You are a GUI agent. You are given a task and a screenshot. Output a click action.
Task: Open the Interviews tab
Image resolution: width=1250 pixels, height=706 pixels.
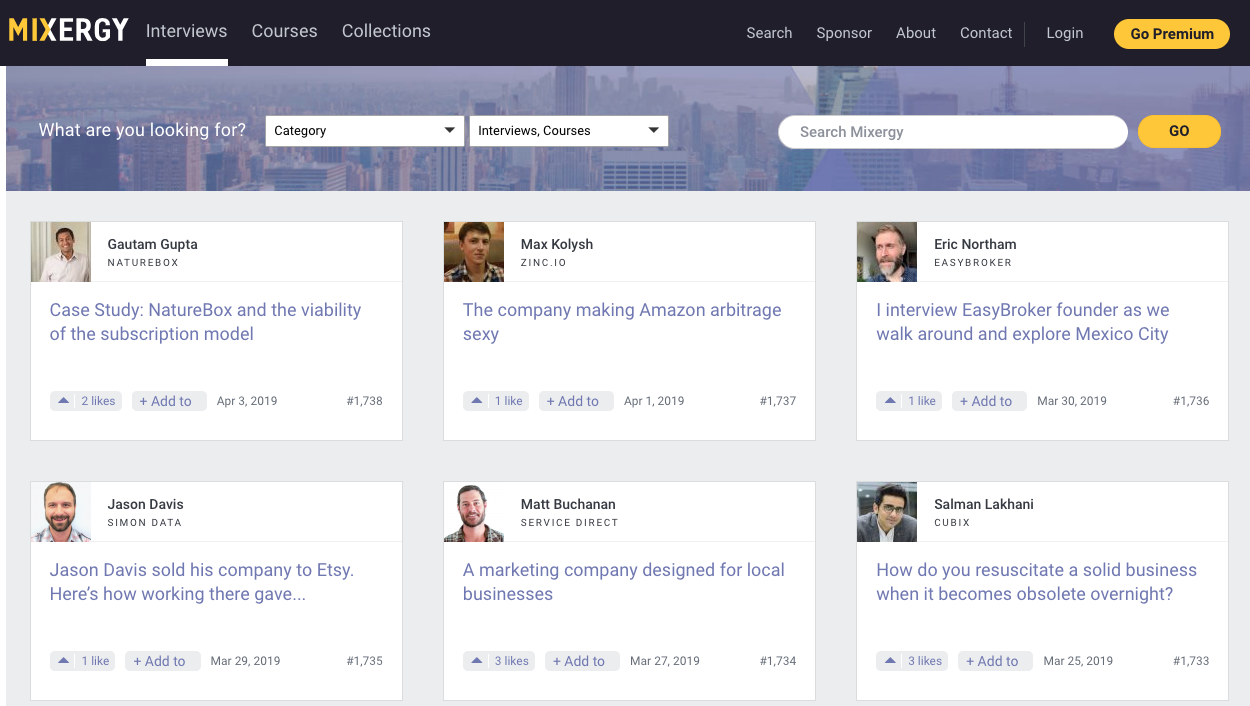tap(187, 31)
